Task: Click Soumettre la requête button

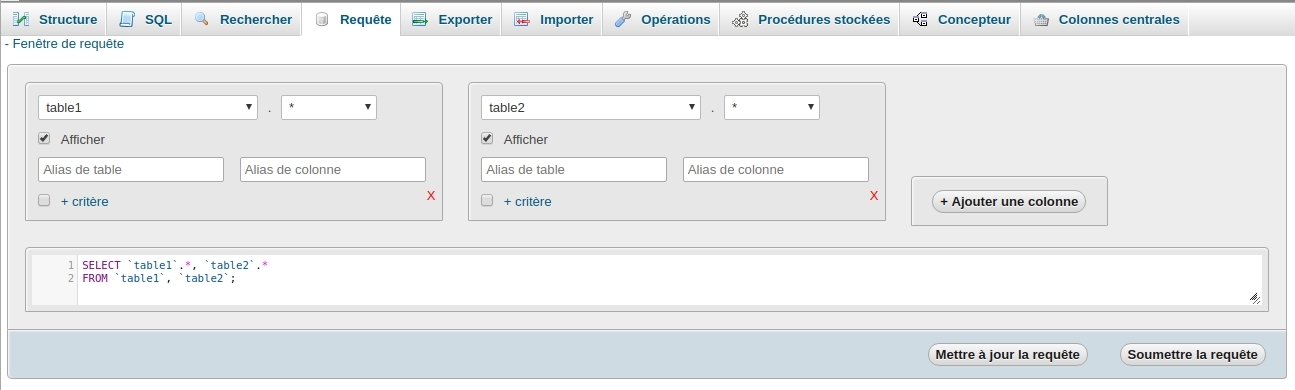Action: pos(1192,354)
